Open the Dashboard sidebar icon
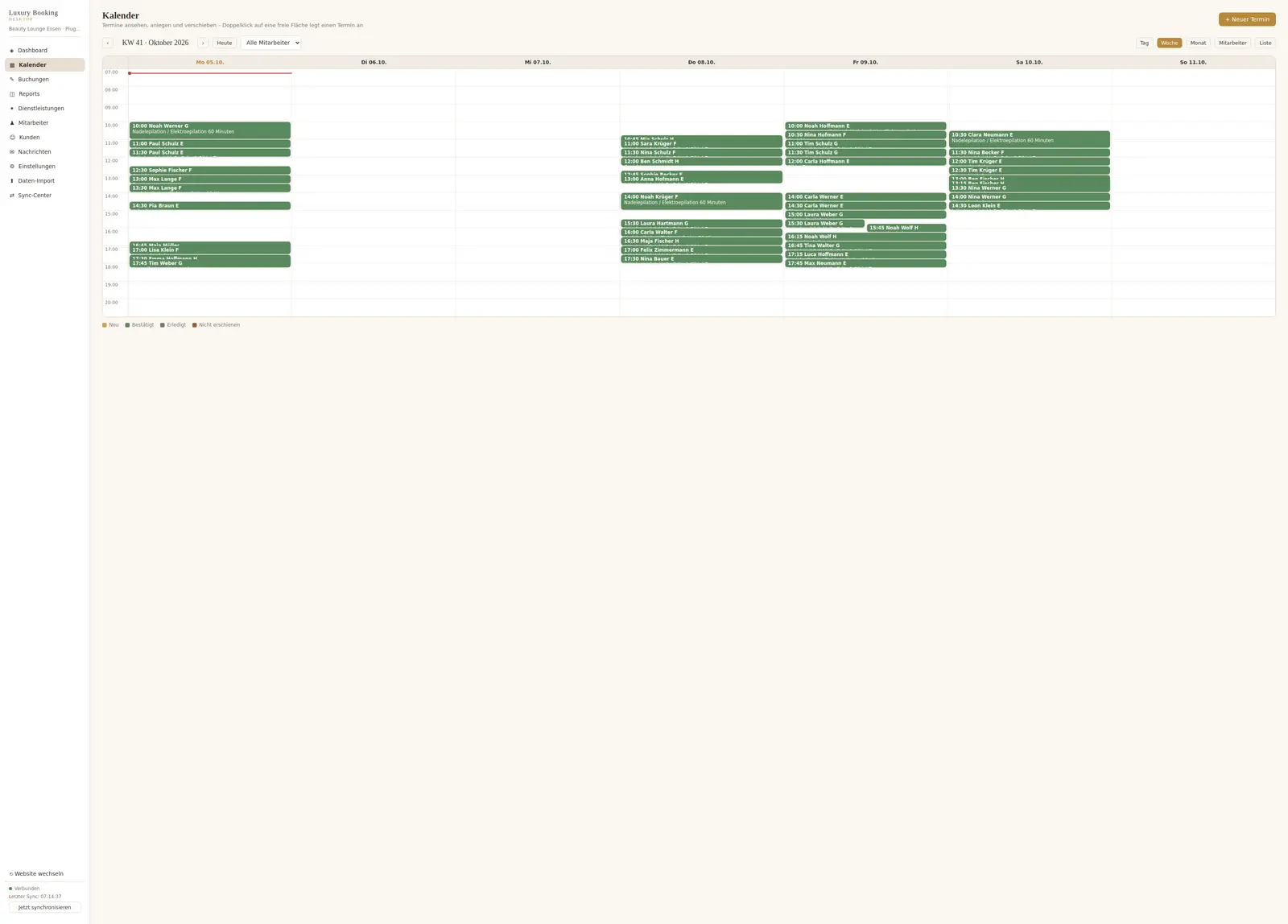Screen dimensions: 1288x924 click(x=11, y=51)
